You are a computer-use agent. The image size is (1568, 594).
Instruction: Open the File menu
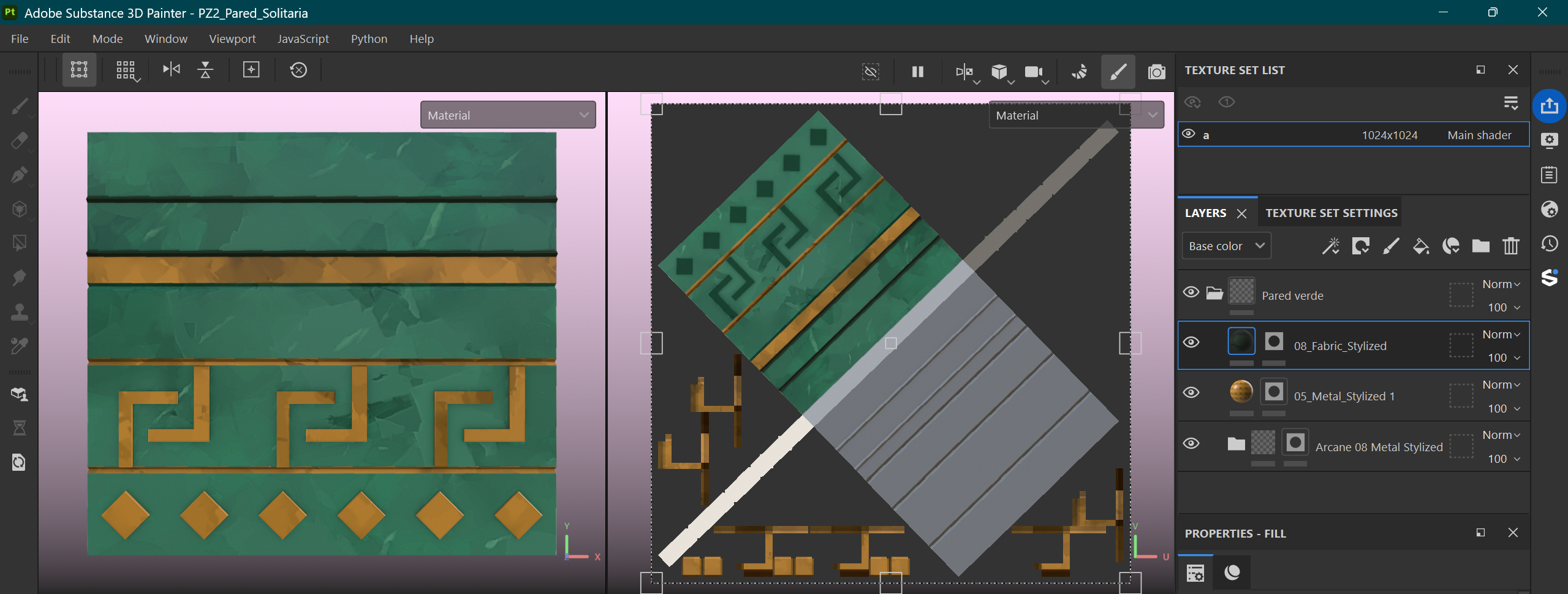click(x=20, y=39)
